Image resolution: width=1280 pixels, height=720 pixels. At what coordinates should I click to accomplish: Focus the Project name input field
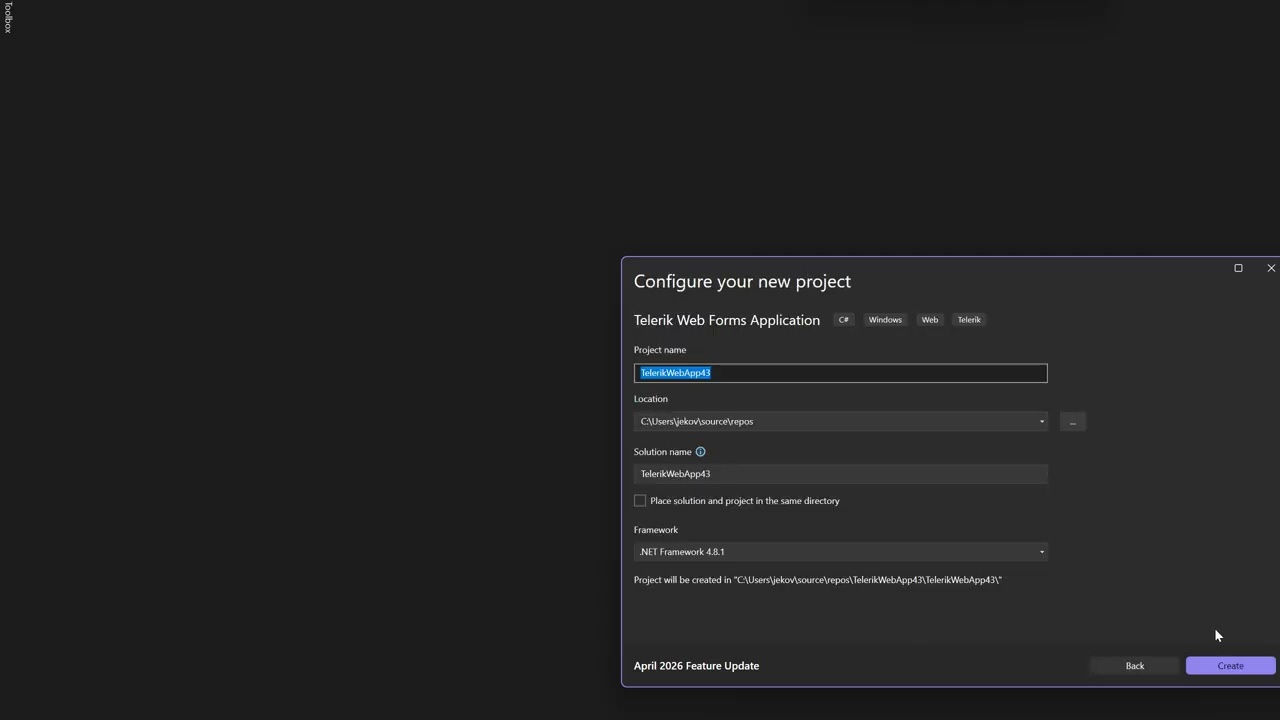840,373
